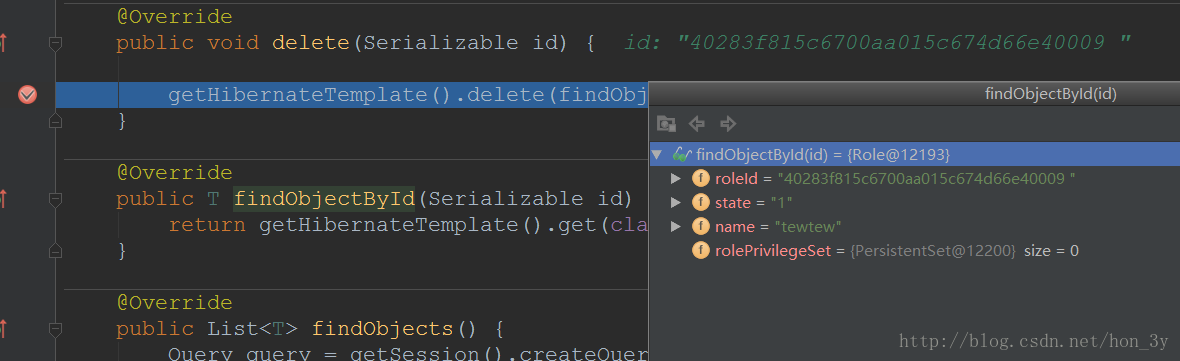
Task: Click the first toolbar icon left of the back arrow
Action: (666, 123)
